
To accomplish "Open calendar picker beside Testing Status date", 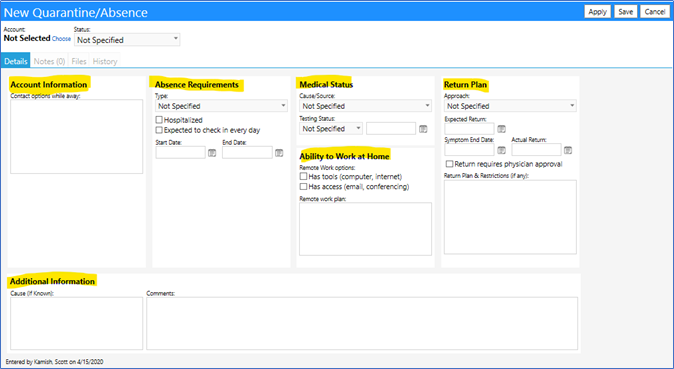I will [x=423, y=129].
